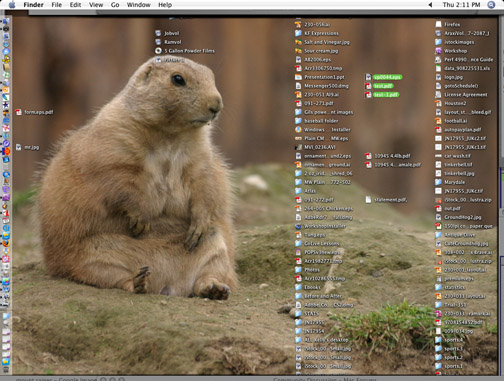Open the Edit menu
Screen dimensions: 504x381
point(75,5)
